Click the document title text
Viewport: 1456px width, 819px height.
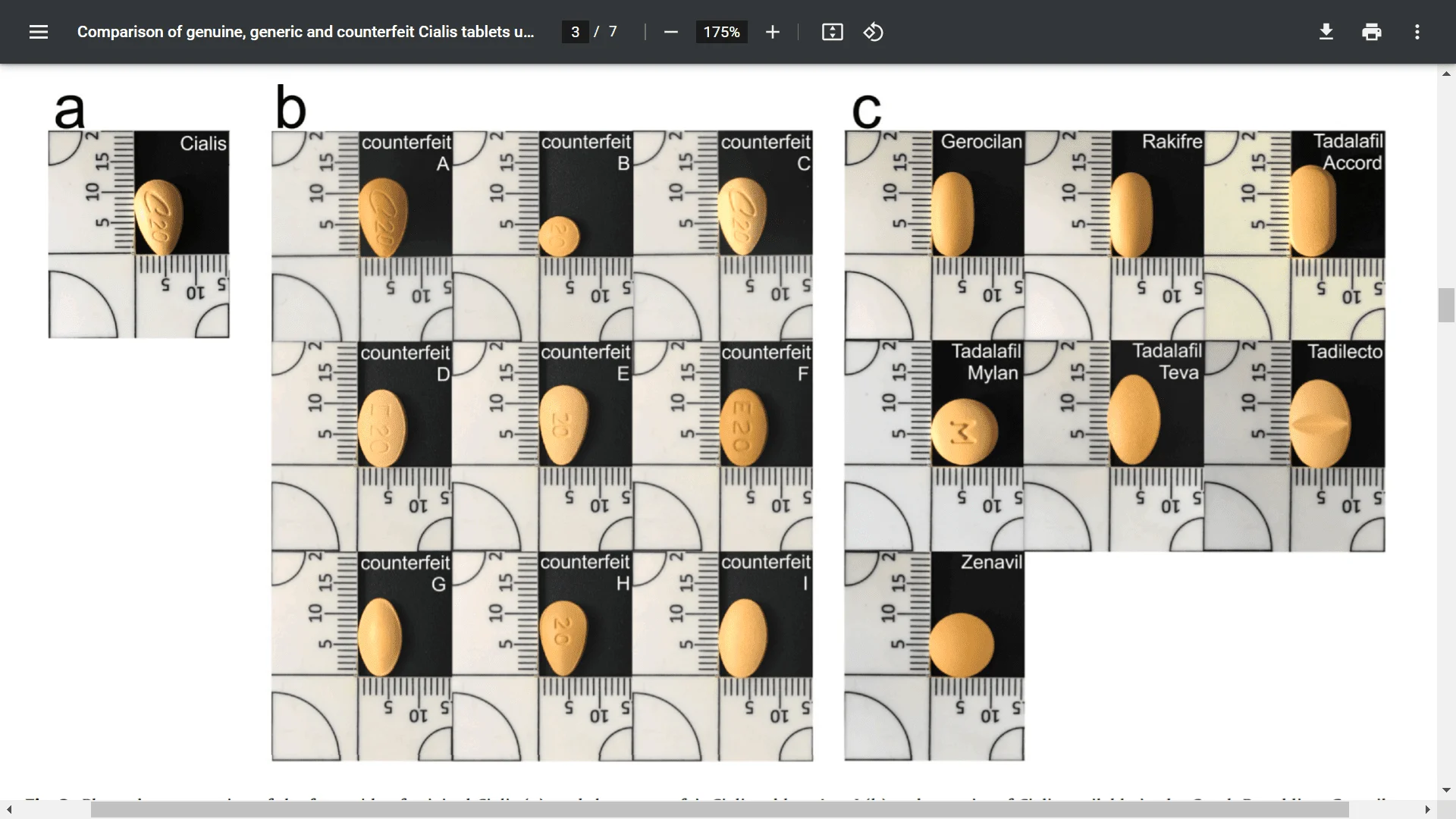pos(306,32)
